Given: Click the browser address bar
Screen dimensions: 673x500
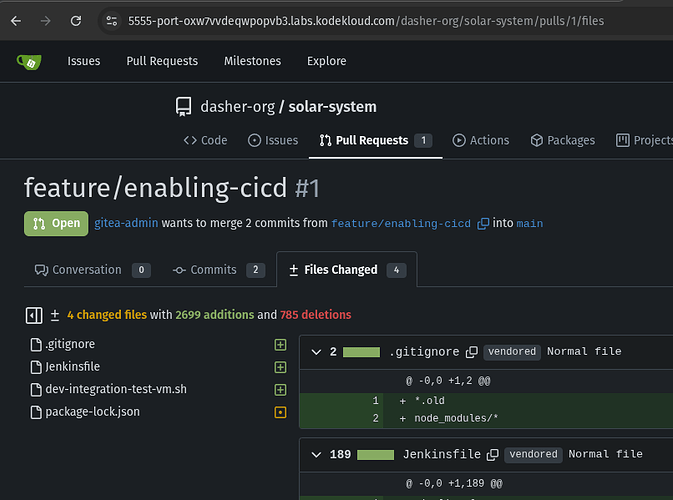Looking at the screenshot, I should [x=380, y=20].
